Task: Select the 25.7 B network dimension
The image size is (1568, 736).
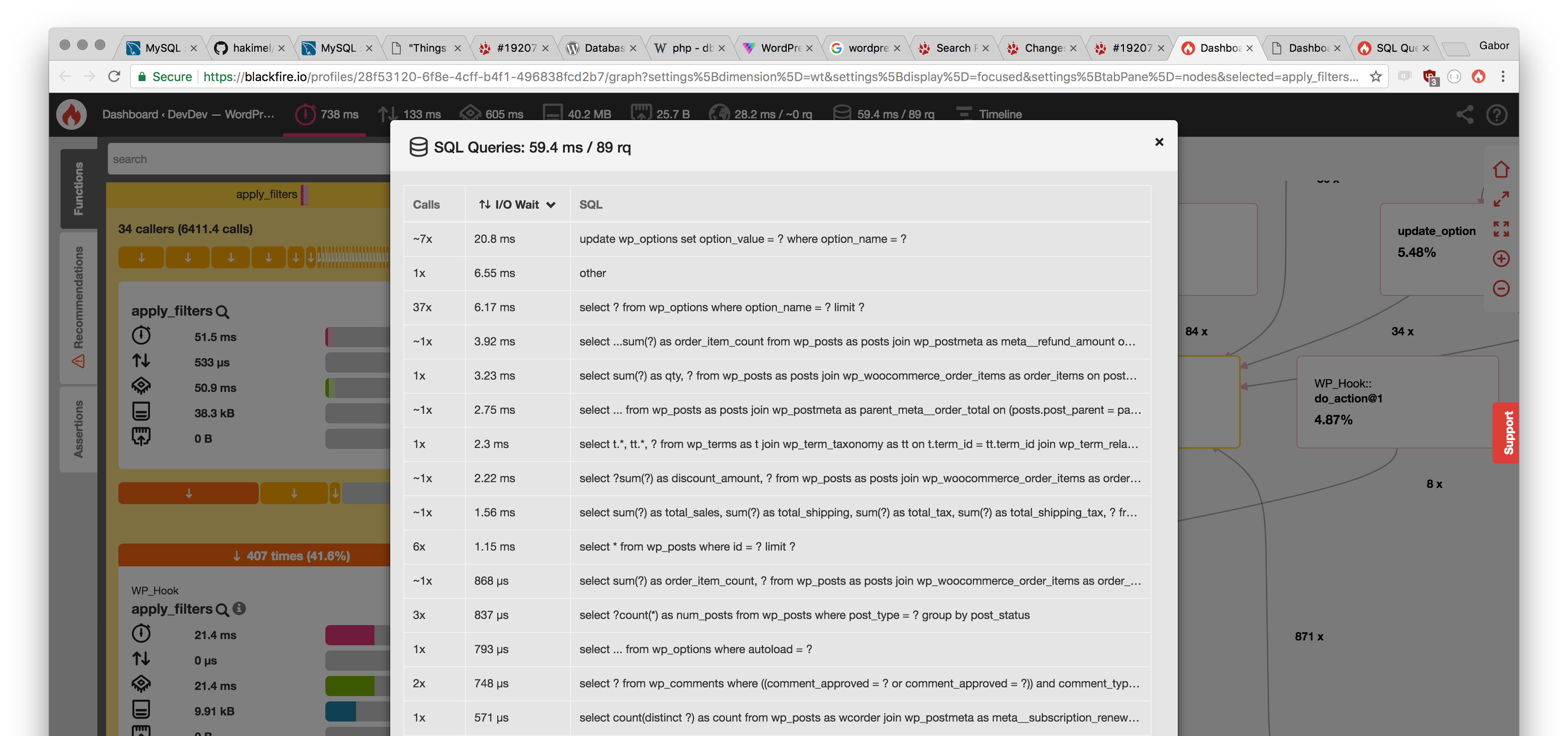Action: 660,114
